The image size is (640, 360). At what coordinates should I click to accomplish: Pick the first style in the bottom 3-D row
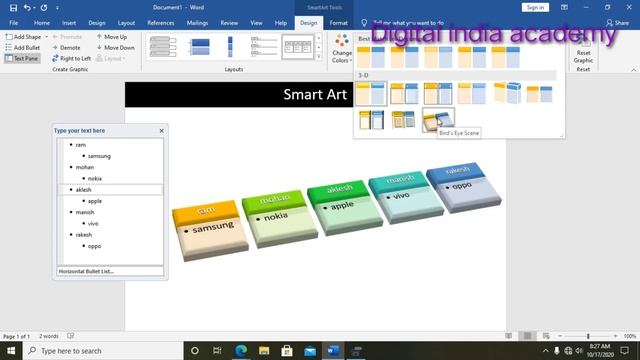tap(371, 120)
